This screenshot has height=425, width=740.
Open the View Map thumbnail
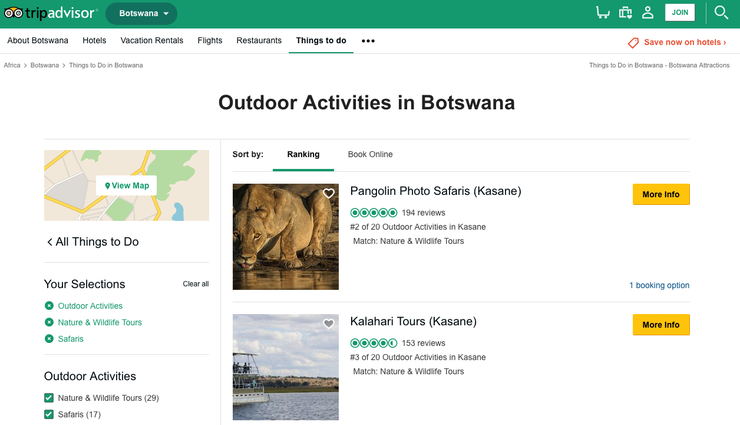coord(127,185)
